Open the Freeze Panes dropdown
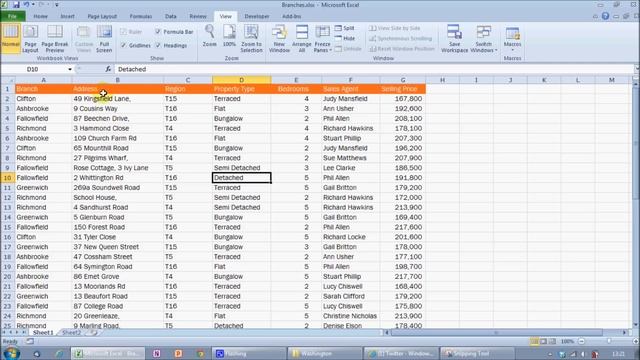Viewport: 640px width, 360px height. pyautogui.click(x=322, y=38)
